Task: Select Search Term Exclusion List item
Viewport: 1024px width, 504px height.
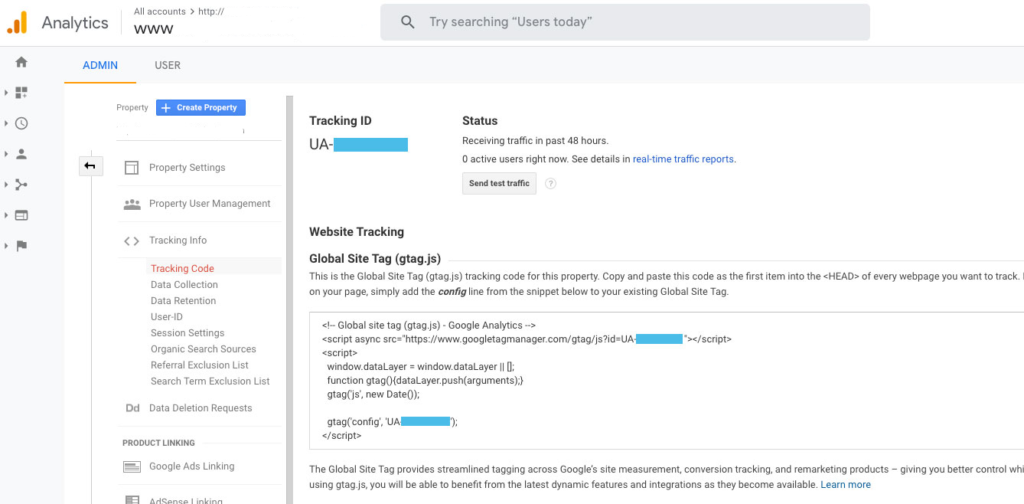Action: 210,381
